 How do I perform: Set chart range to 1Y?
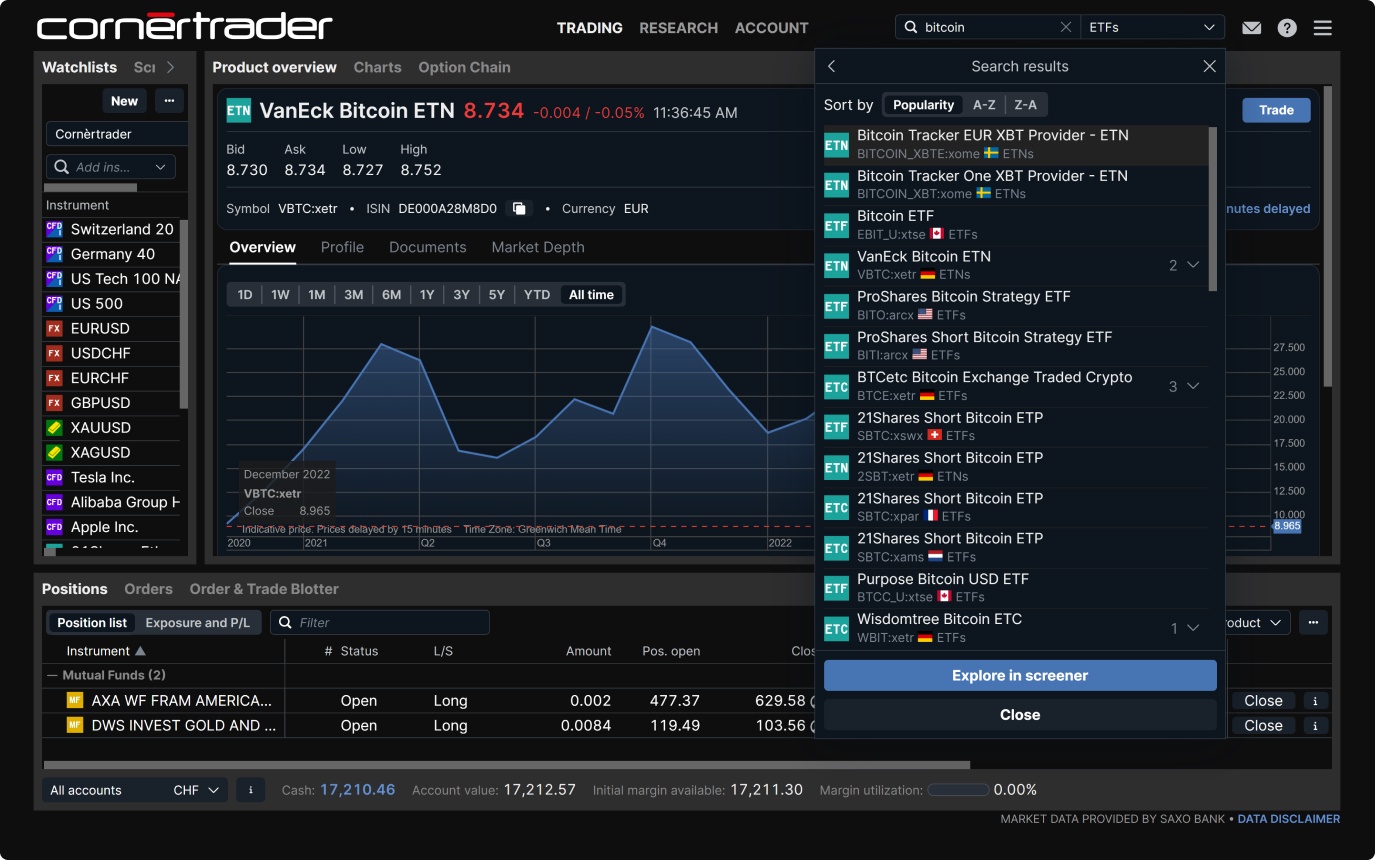(427, 295)
